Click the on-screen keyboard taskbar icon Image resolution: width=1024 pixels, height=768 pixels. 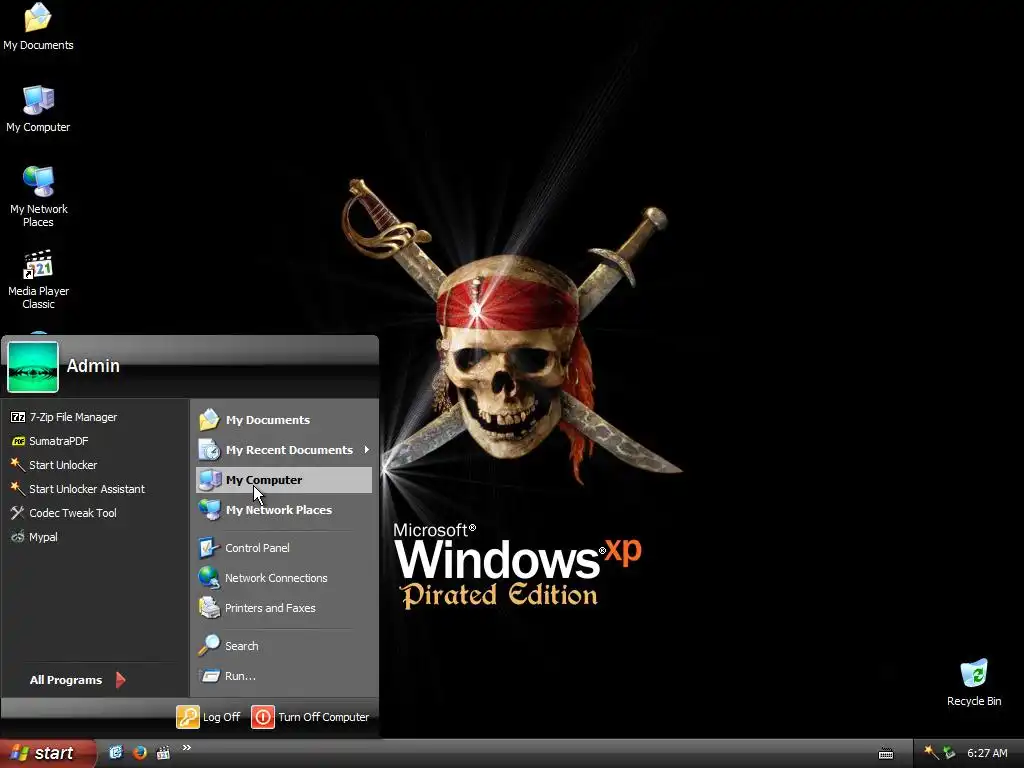pos(886,754)
